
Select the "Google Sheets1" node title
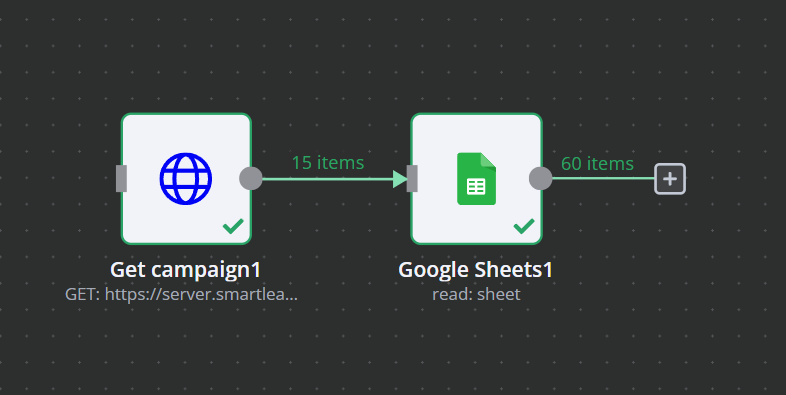(x=475, y=270)
